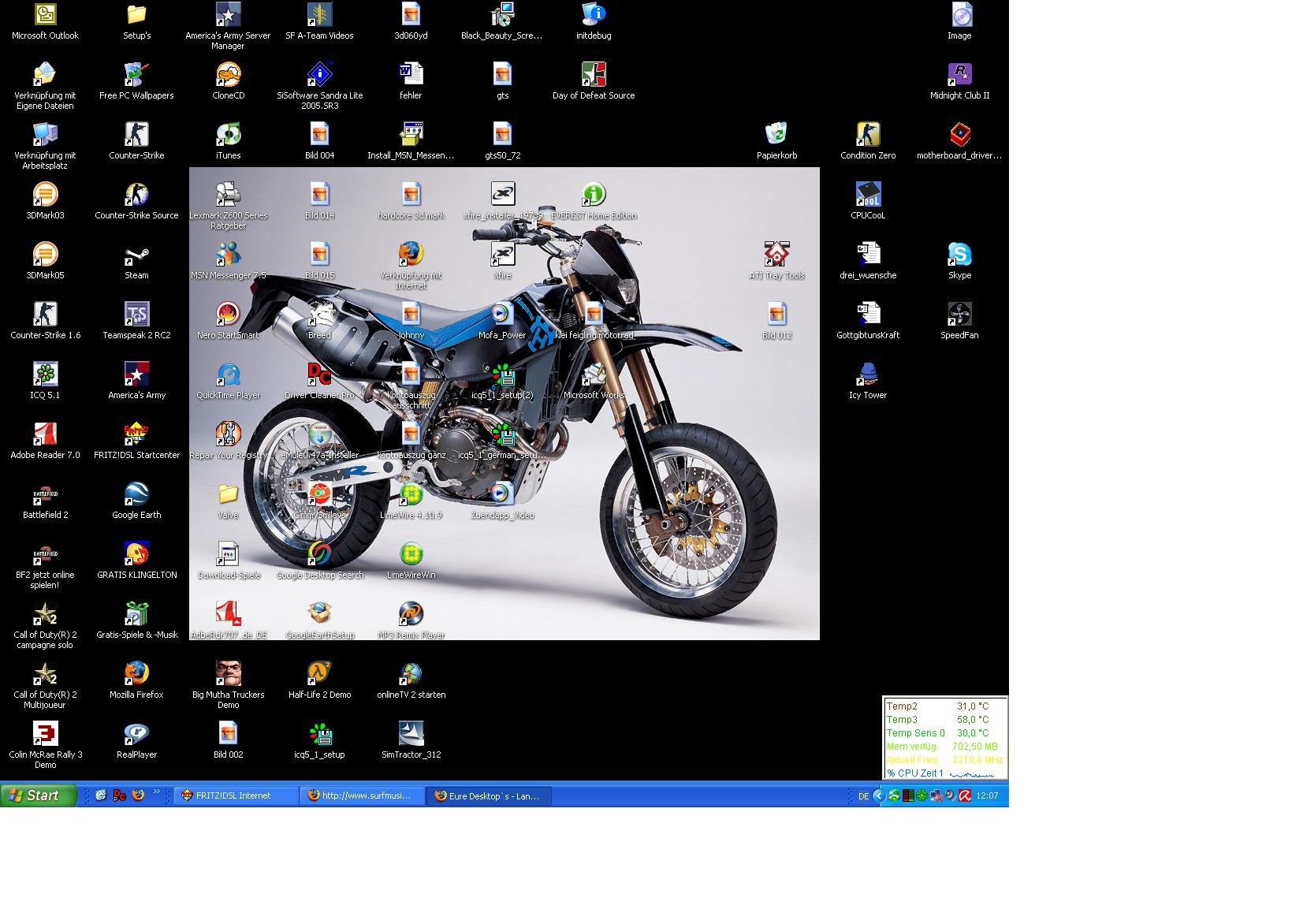Image resolution: width=1292 pixels, height=924 pixels.
Task: Launch Teamspeak 2 RC2 icon
Action: coord(136,315)
